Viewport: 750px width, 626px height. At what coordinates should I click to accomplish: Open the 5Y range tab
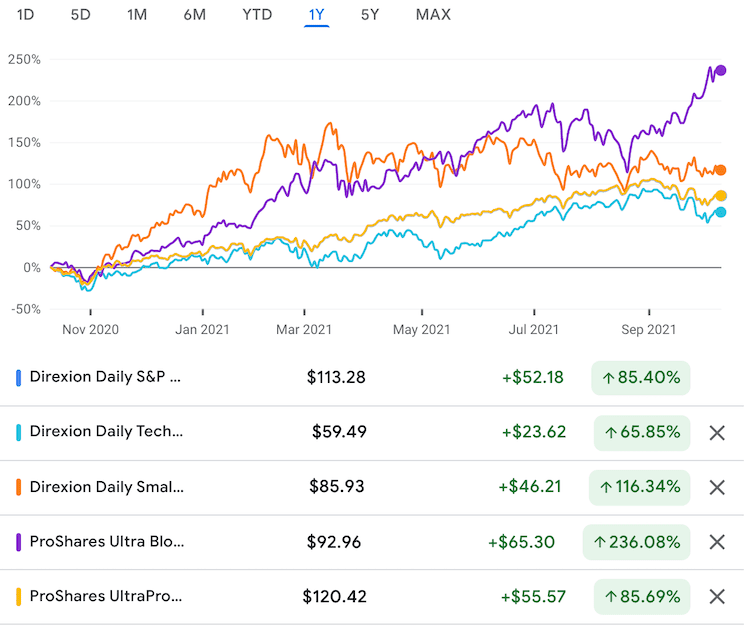click(x=370, y=15)
